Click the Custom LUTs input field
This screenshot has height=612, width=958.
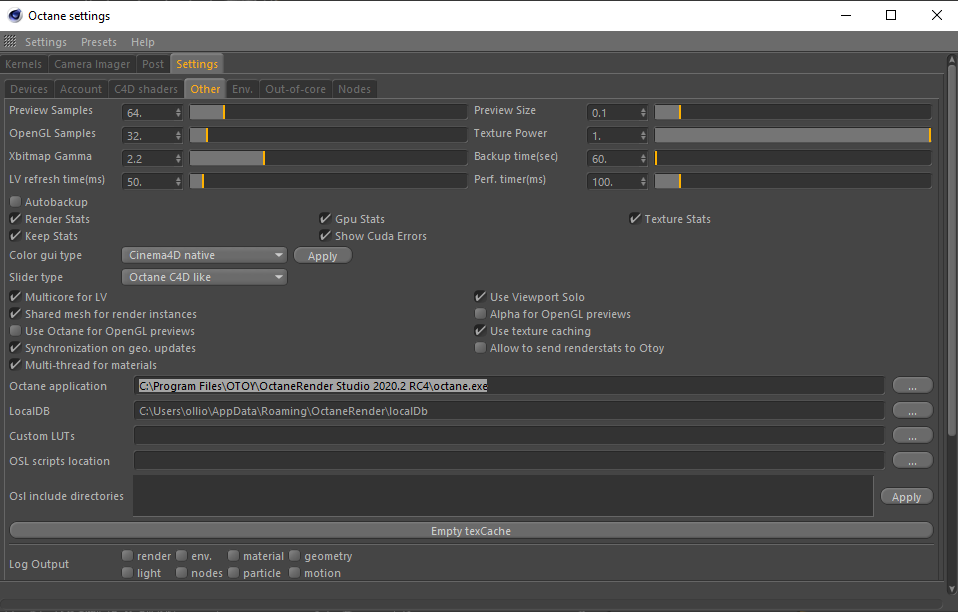click(x=508, y=436)
